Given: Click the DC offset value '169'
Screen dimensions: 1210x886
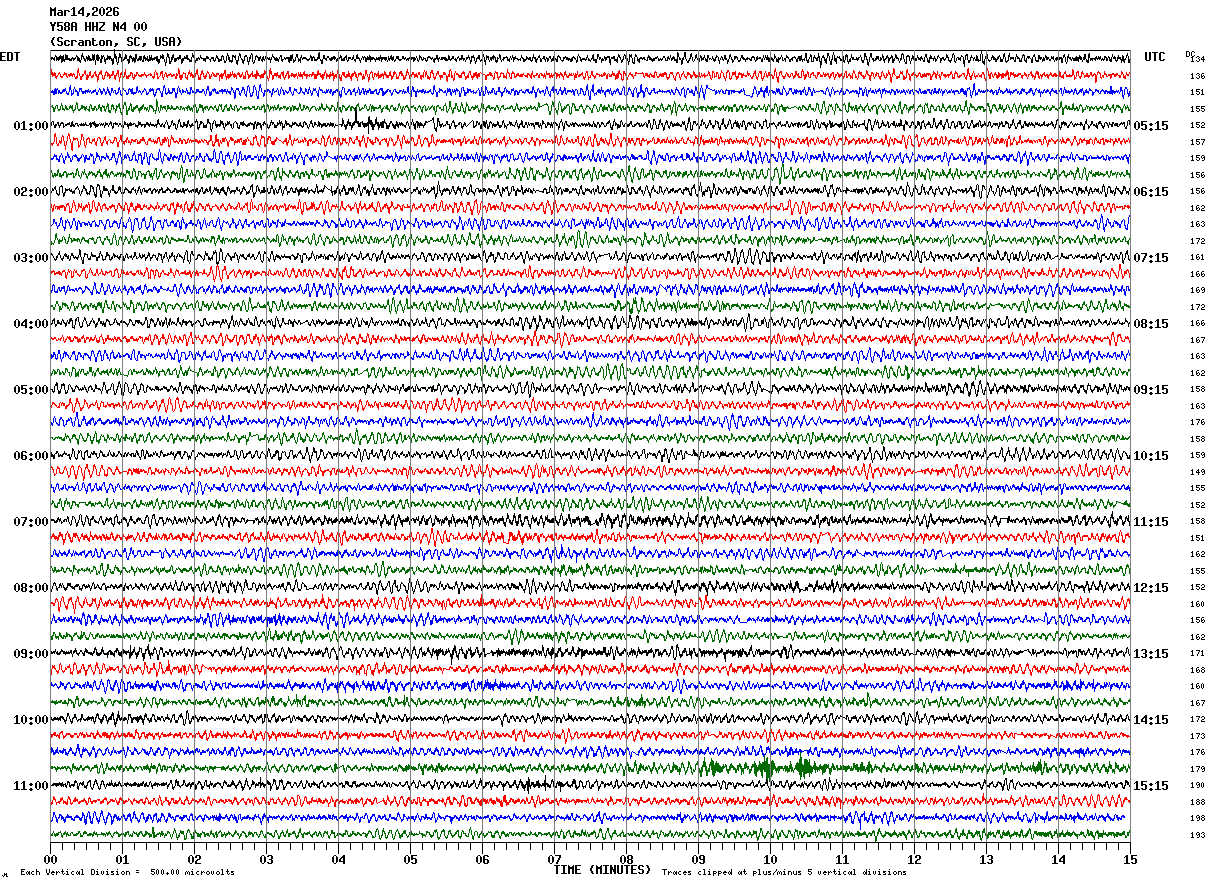Looking at the screenshot, I should coord(1197,291).
